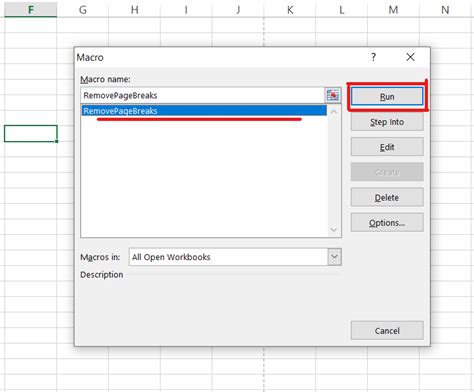Click the macro list scroll up arrow
Viewport: 474px width, 392px height.
click(x=334, y=112)
